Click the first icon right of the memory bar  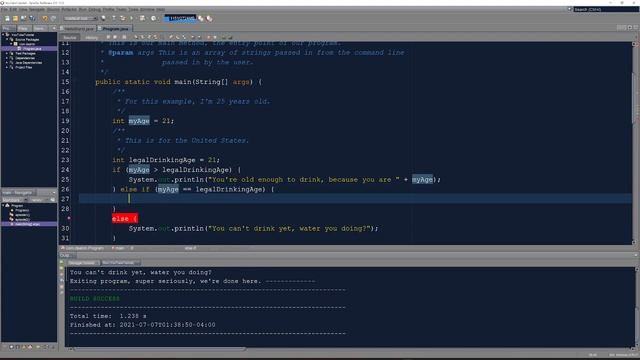coord(200,18)
